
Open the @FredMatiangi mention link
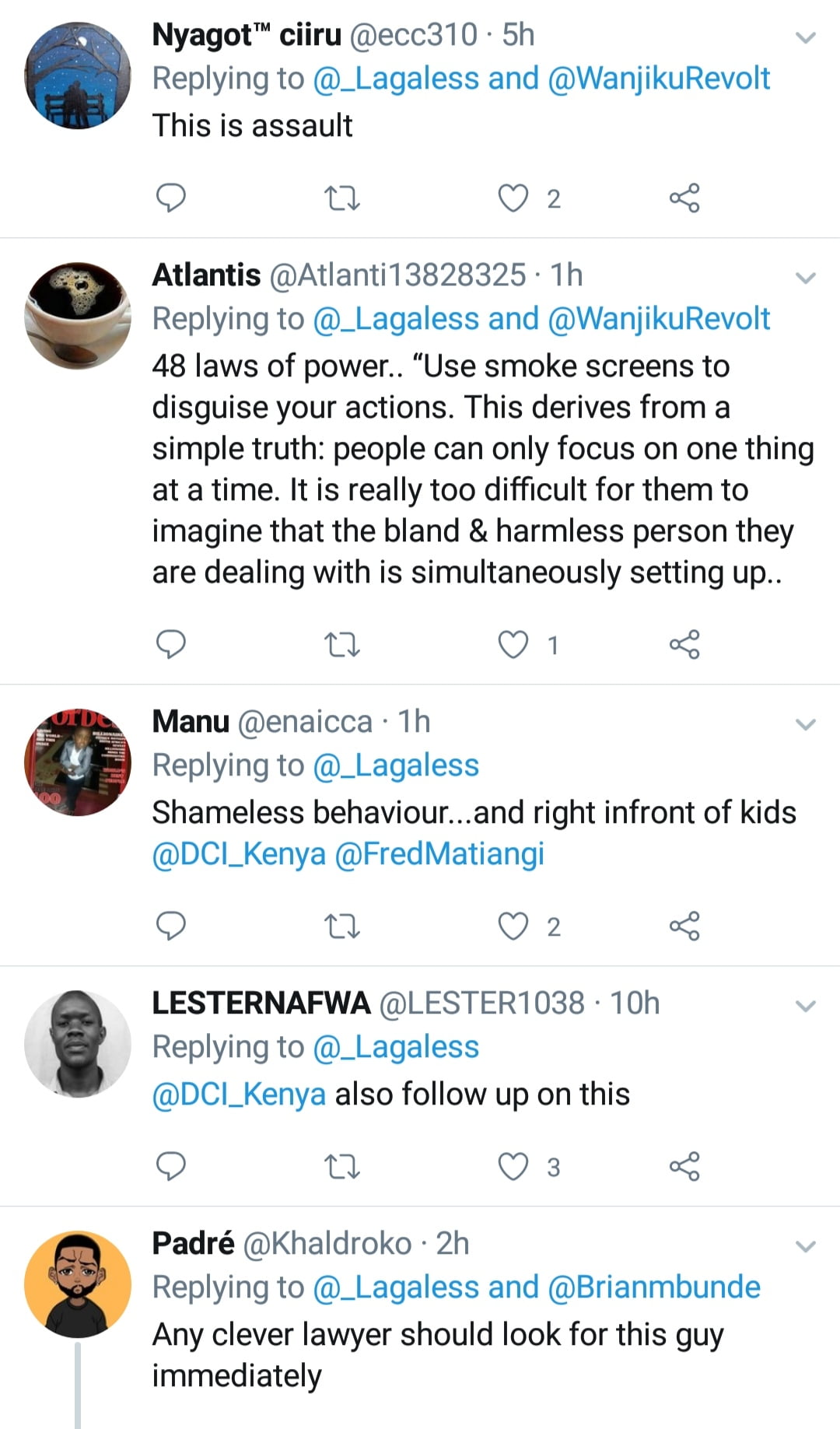tap(439, 854)
